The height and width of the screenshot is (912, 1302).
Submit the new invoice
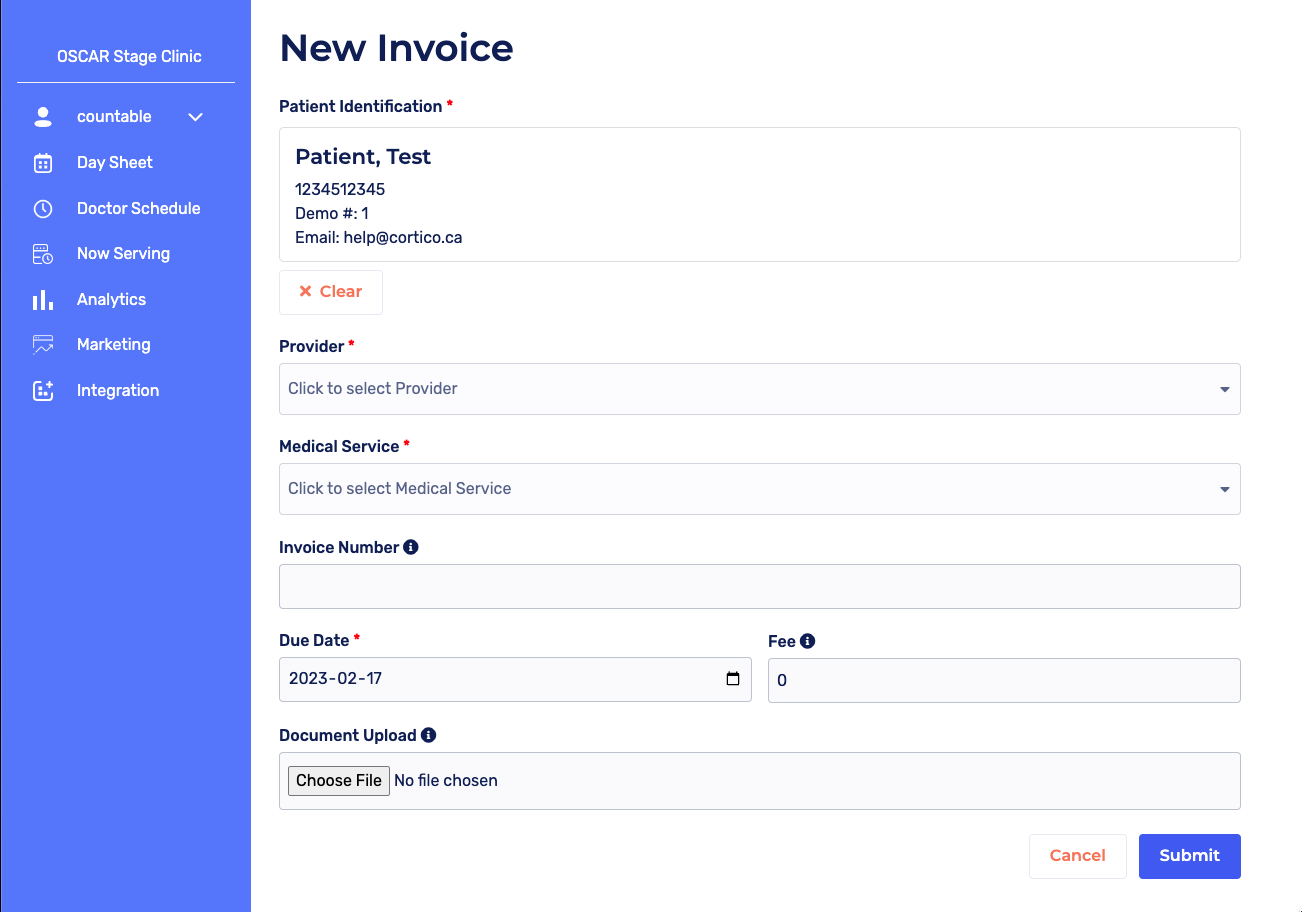pyautogui.click(x=1189, y=856)
